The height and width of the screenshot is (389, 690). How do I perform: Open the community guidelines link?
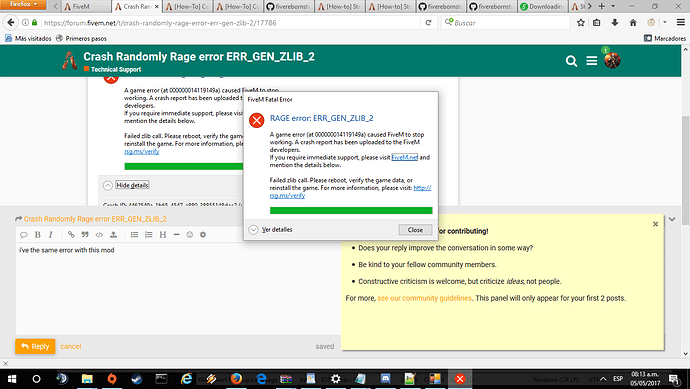coord(424,298)
